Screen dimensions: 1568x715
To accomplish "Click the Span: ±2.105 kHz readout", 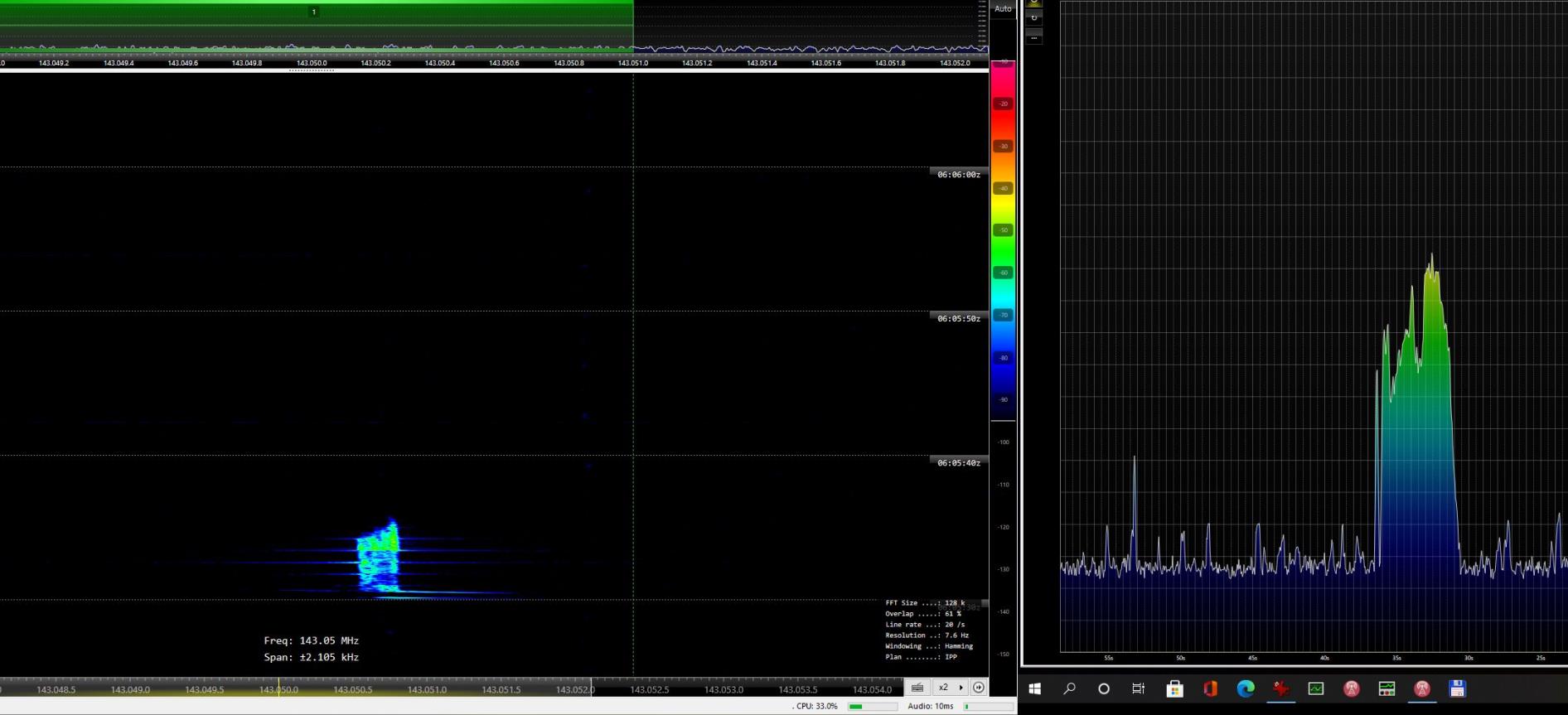I will [x=312, y=657].
